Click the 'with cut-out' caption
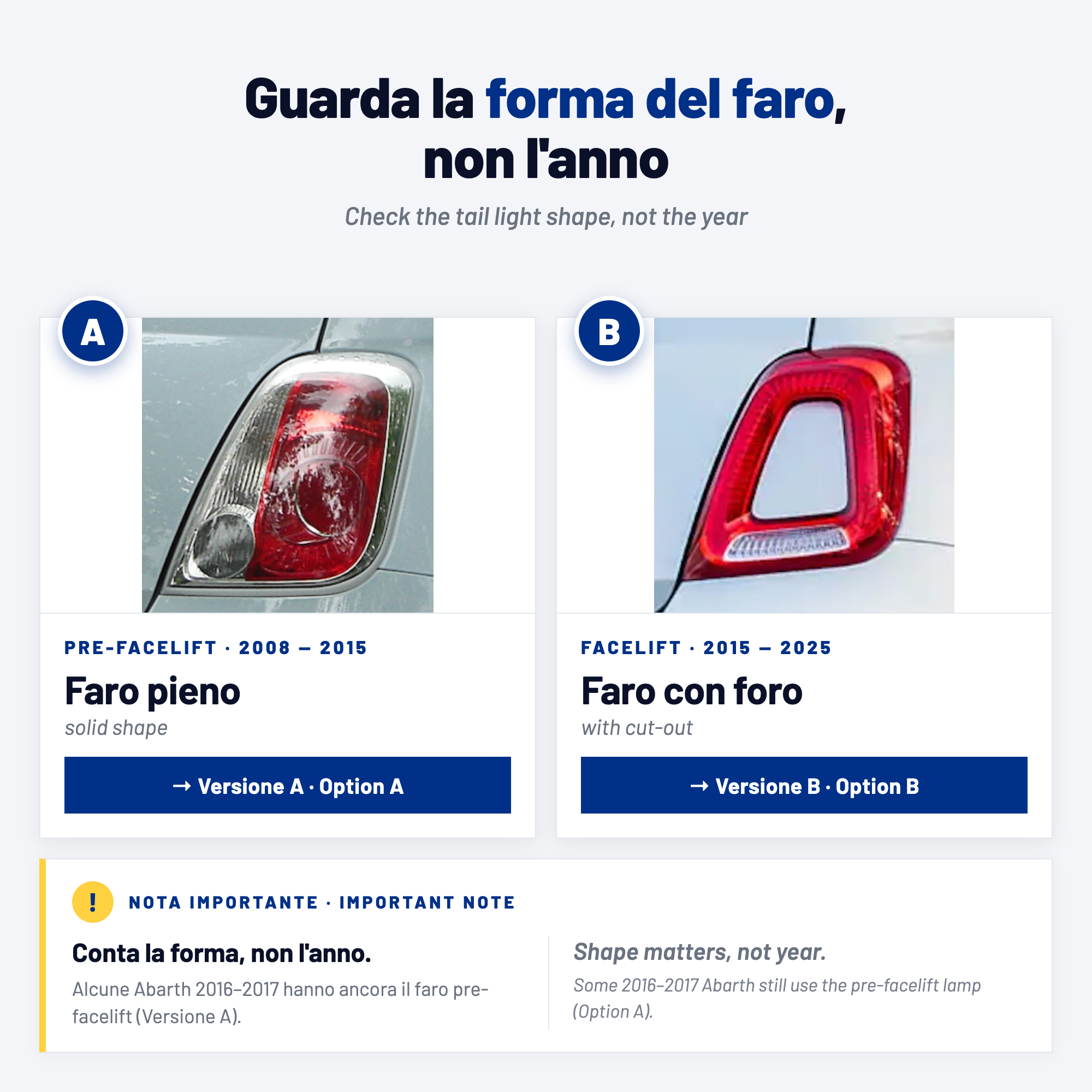 637,728
